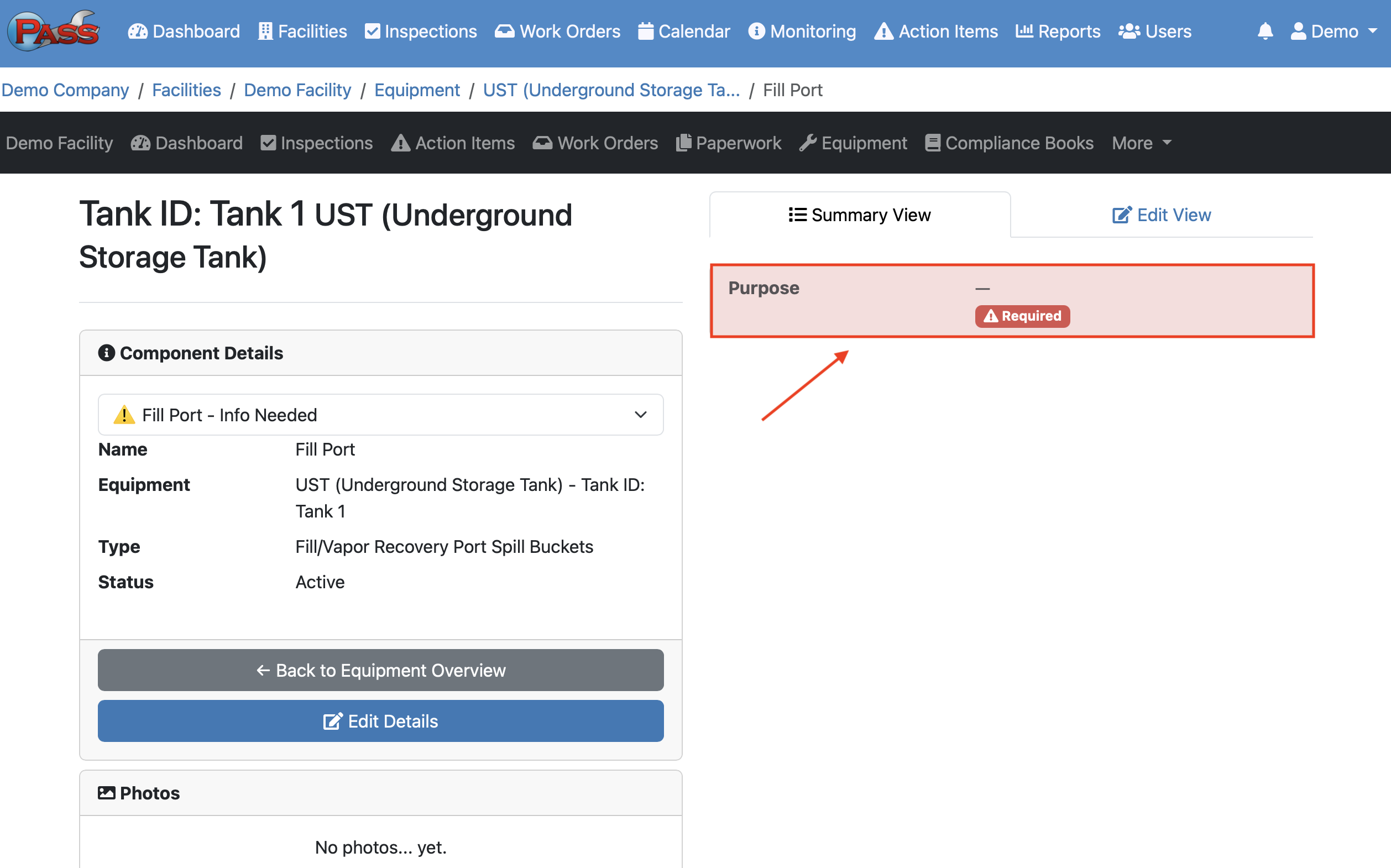Open notifications bell icon
Viewport: 1391px width, 868px height.
tap(1265, 31)
